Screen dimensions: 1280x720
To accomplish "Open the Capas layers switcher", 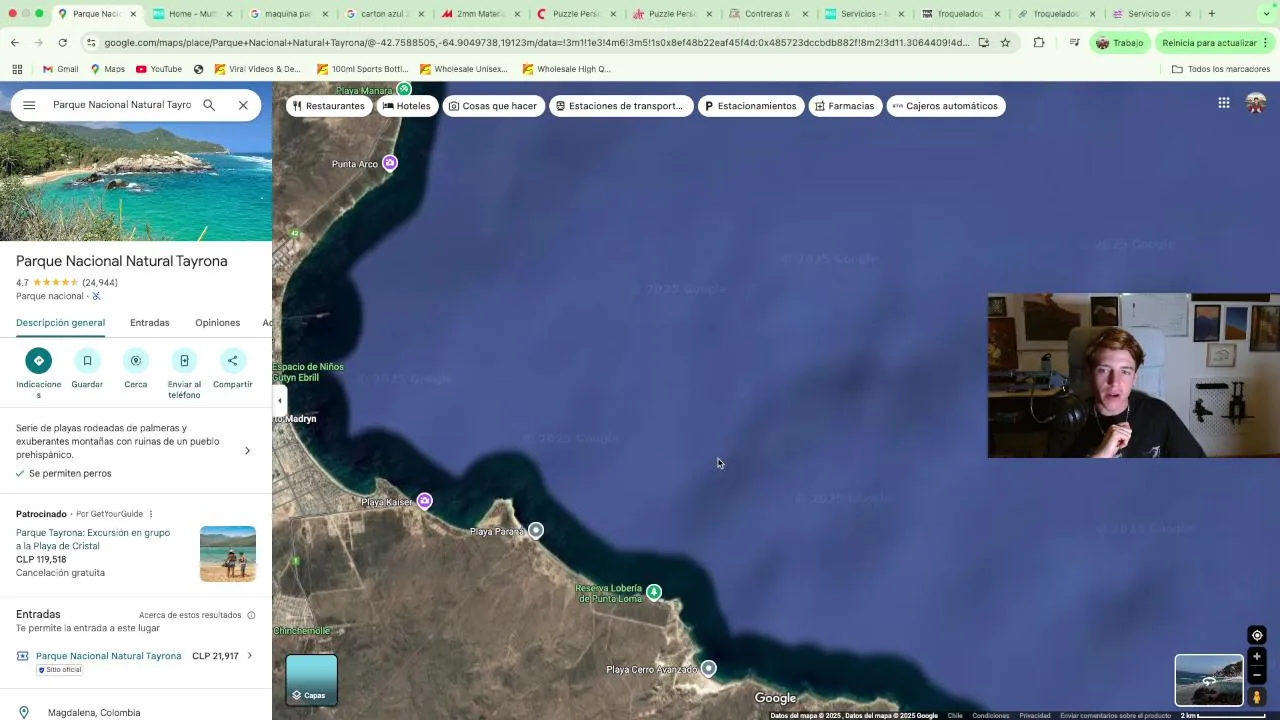I will [x=312, y=680].
